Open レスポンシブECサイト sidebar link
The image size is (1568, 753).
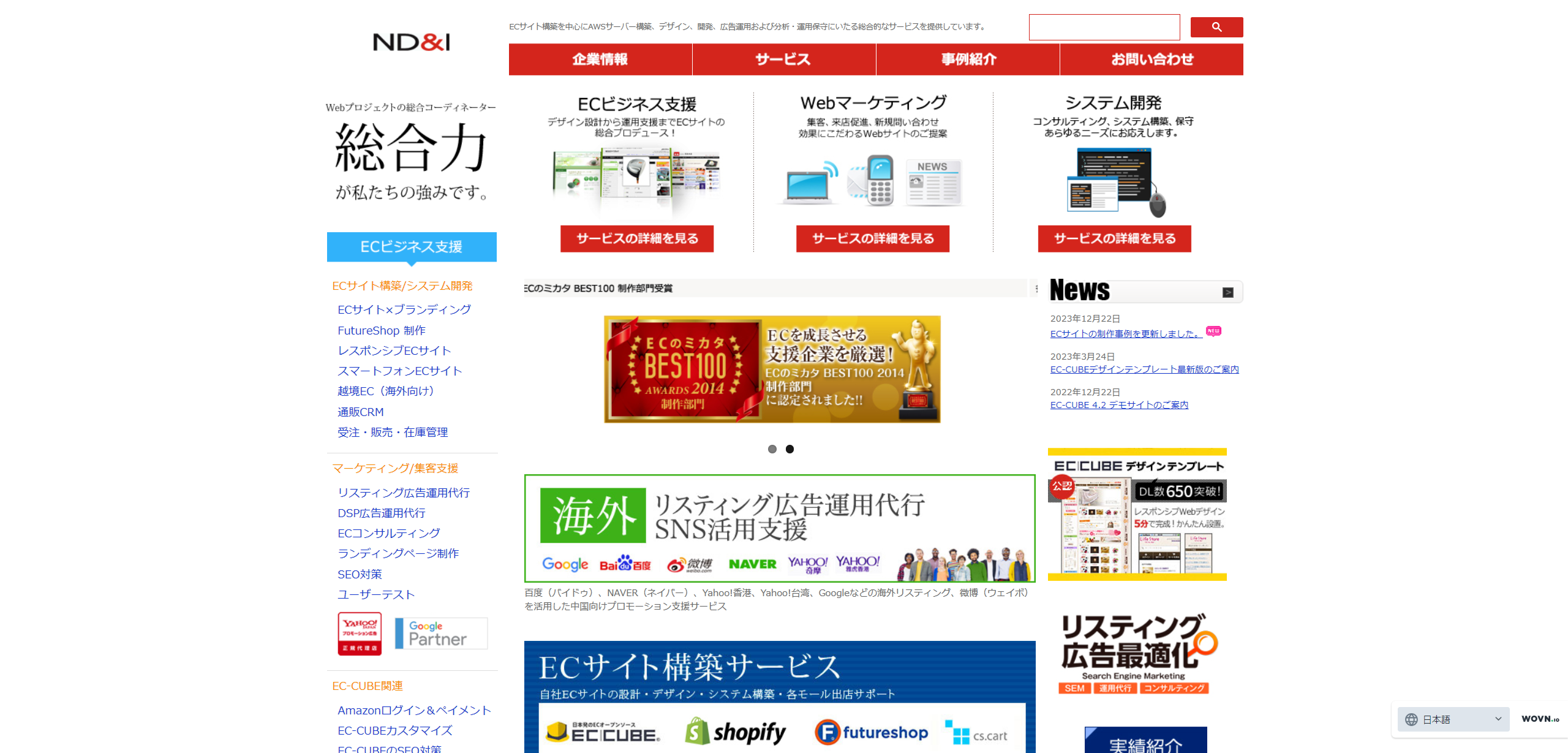[x=394, y=351]
